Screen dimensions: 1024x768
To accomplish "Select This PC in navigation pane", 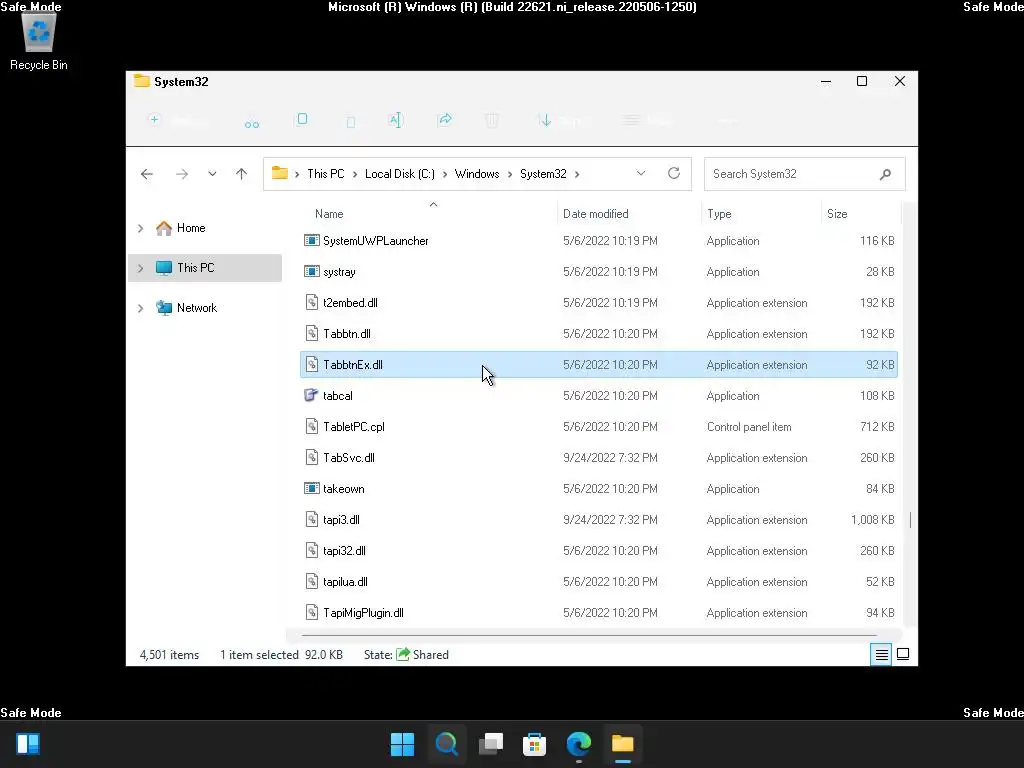I will click(x=205, y=268).
